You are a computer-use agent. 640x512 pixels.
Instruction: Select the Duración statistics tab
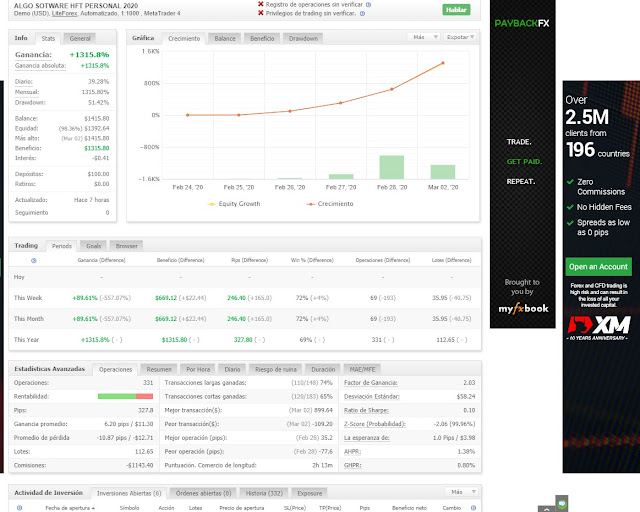click(323, 370)
